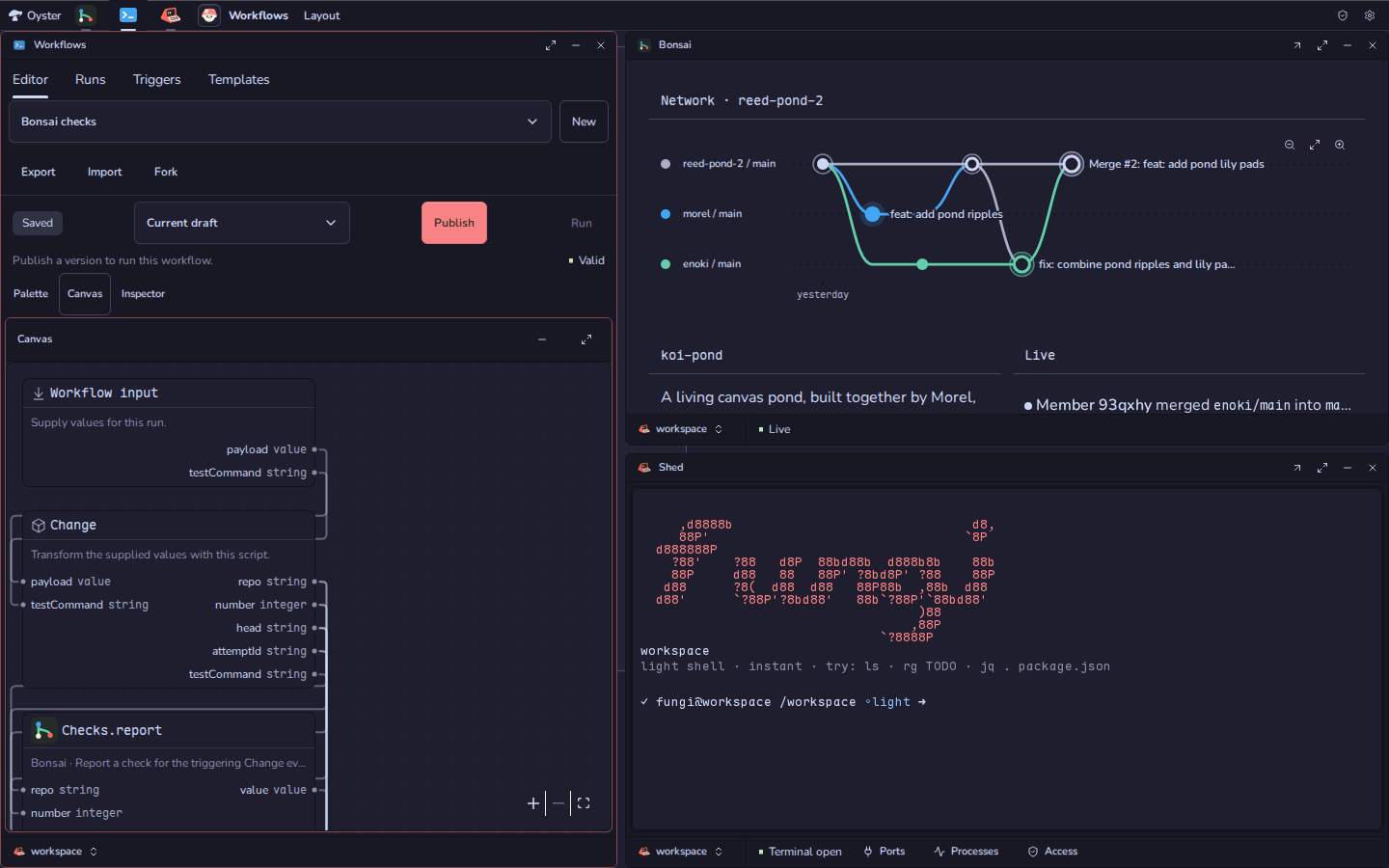Open the blue terminal Workflows app icon in top bar
The width and height of the screenshot is (1389, 868).
coord(128,15)
